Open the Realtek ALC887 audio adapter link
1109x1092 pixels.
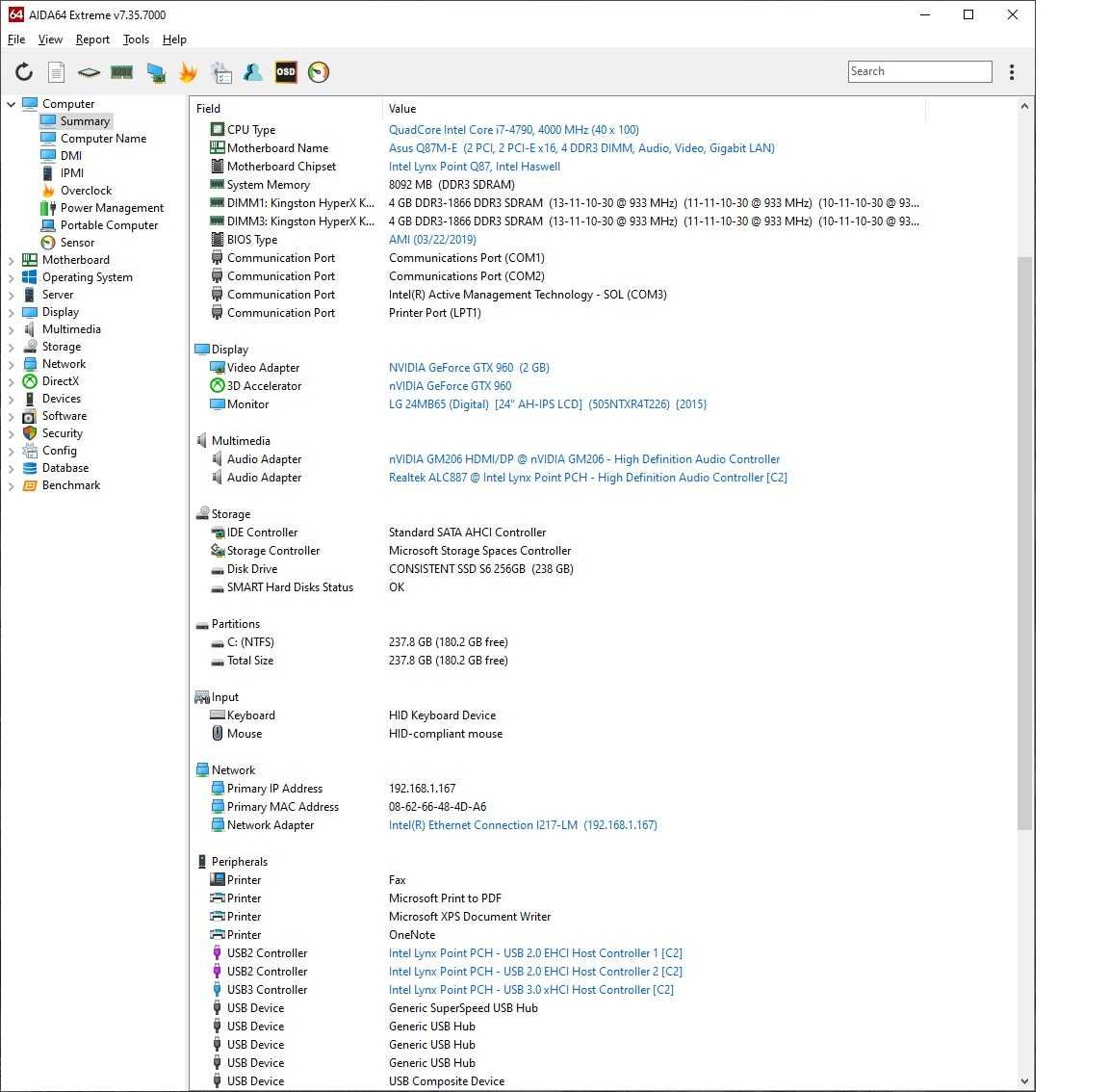tap(588, 478)
